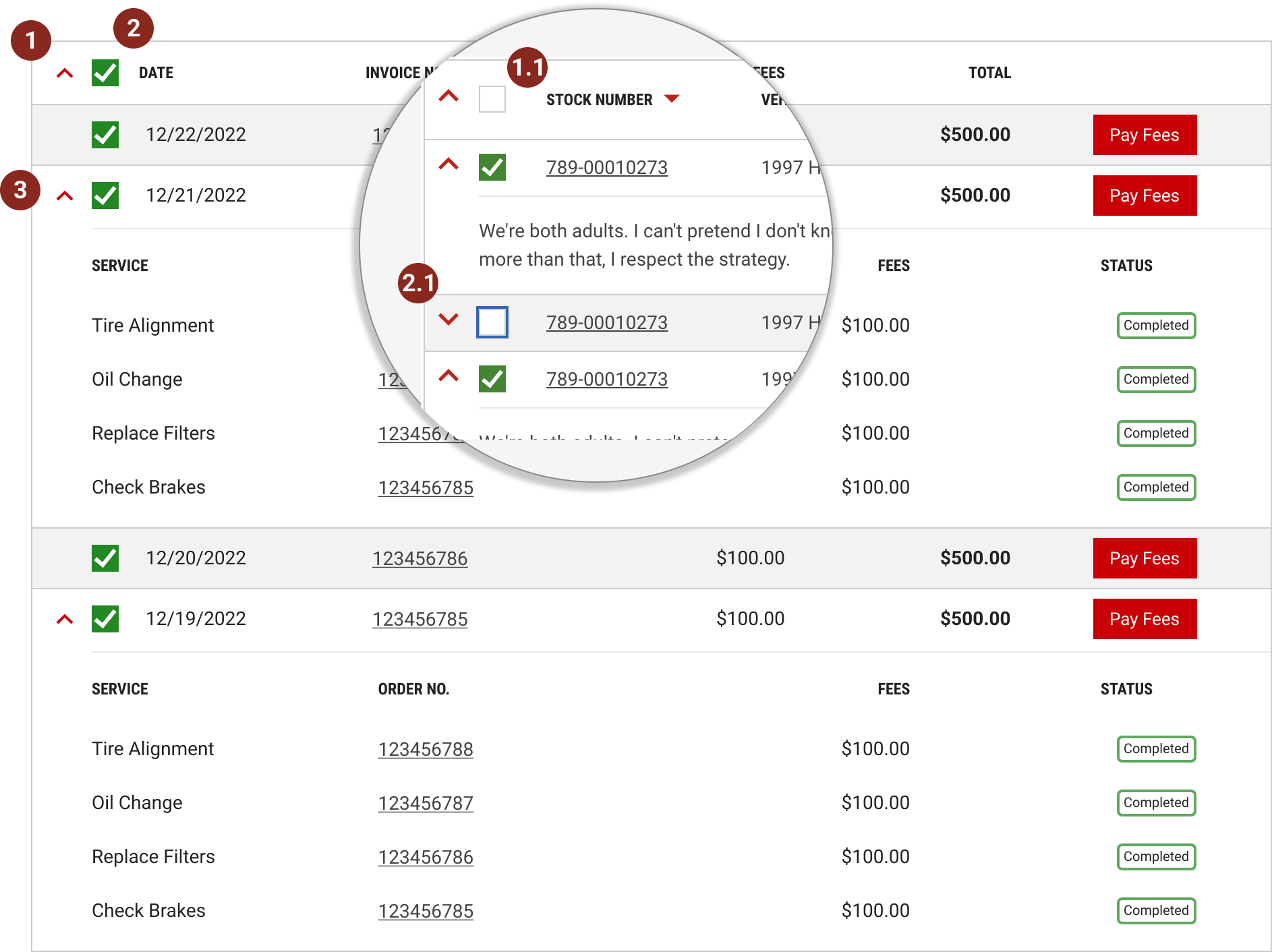Click Completed status for Check Brakes under 12/19/2022

point(1156,911)
